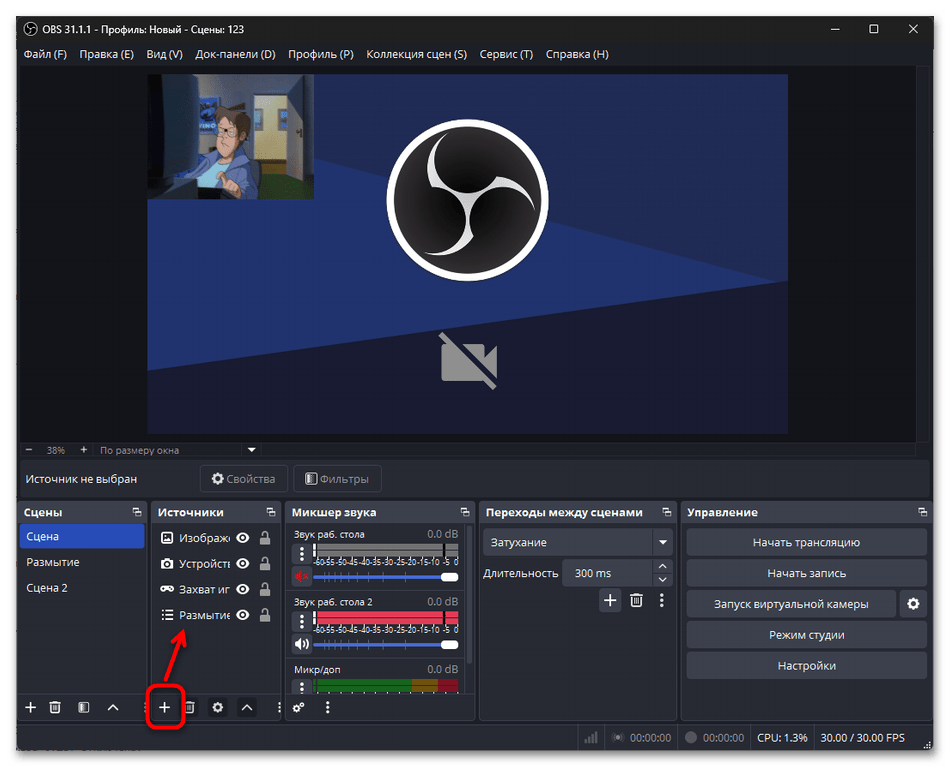Expand the Затухание transition dropdown
This screenshot has width=950, height=767.
(x=662, y=542)
